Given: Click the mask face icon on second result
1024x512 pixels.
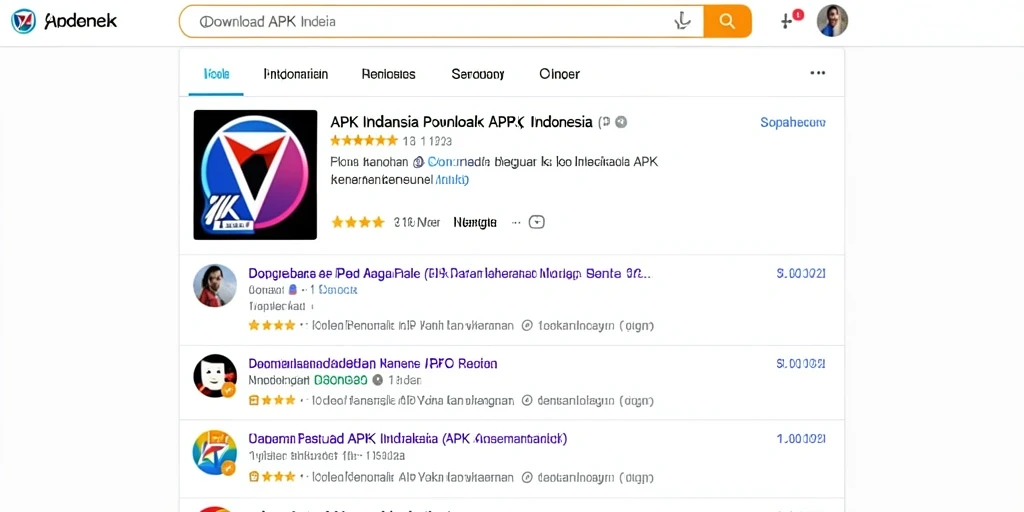Looking at the screenshot, I should tap(215, 376).
